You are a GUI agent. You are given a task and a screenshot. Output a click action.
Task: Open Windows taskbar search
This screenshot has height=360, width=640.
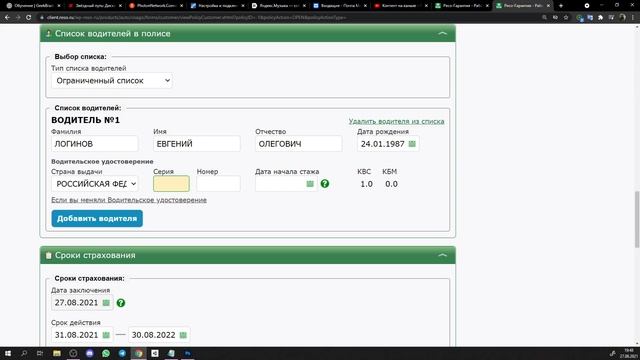click(24, 353)
